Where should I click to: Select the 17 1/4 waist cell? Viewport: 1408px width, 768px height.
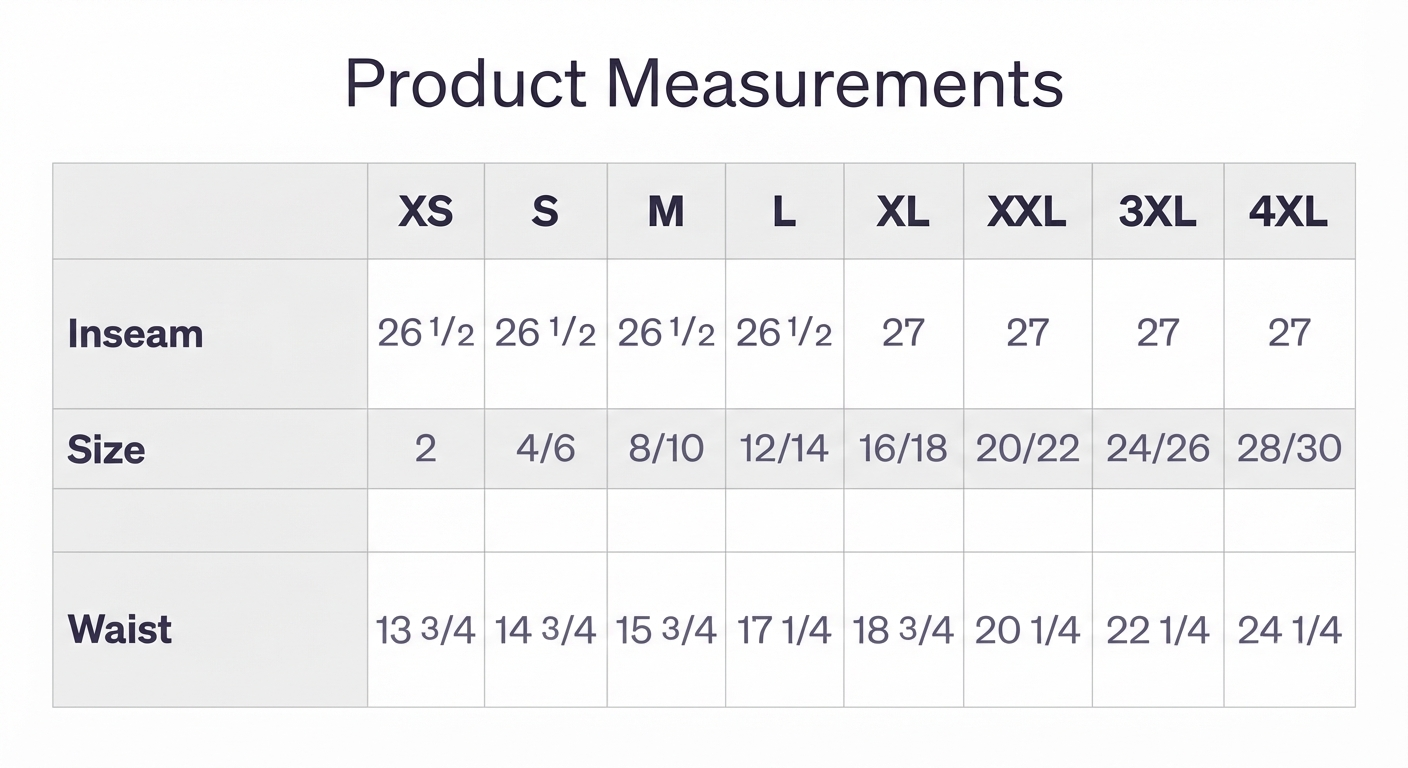785,630
